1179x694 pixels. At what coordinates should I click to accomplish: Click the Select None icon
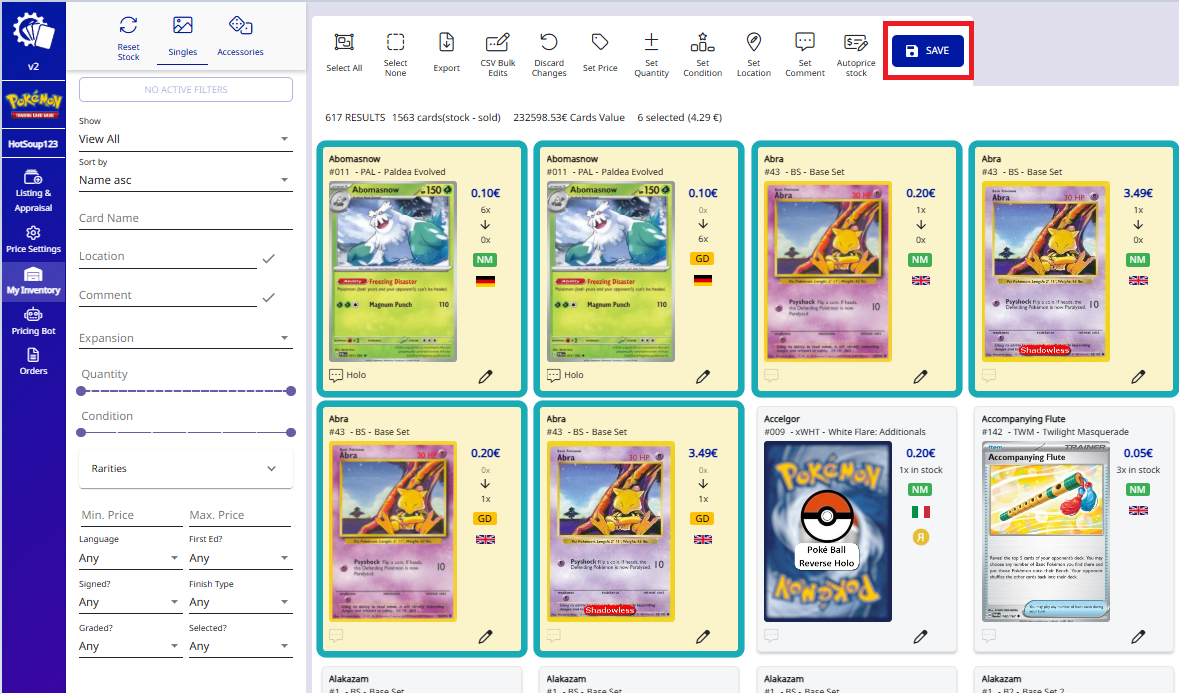[x=396, y=42]
